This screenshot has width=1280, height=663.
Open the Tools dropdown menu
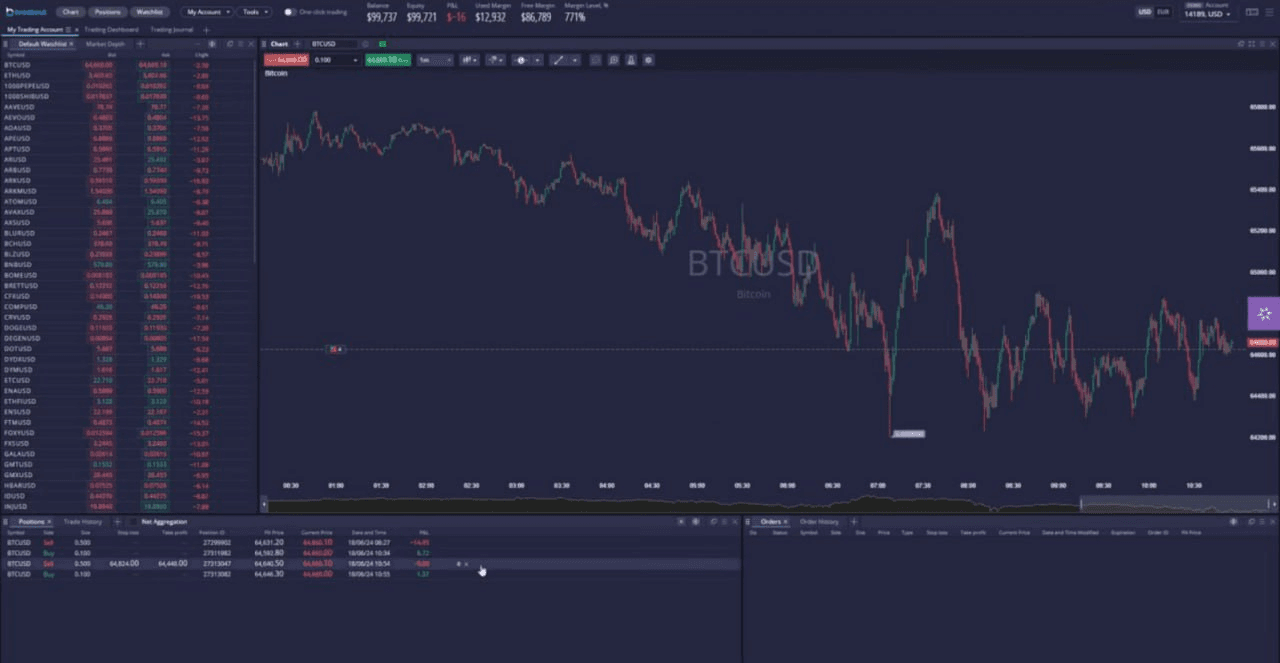pos(253,12)
